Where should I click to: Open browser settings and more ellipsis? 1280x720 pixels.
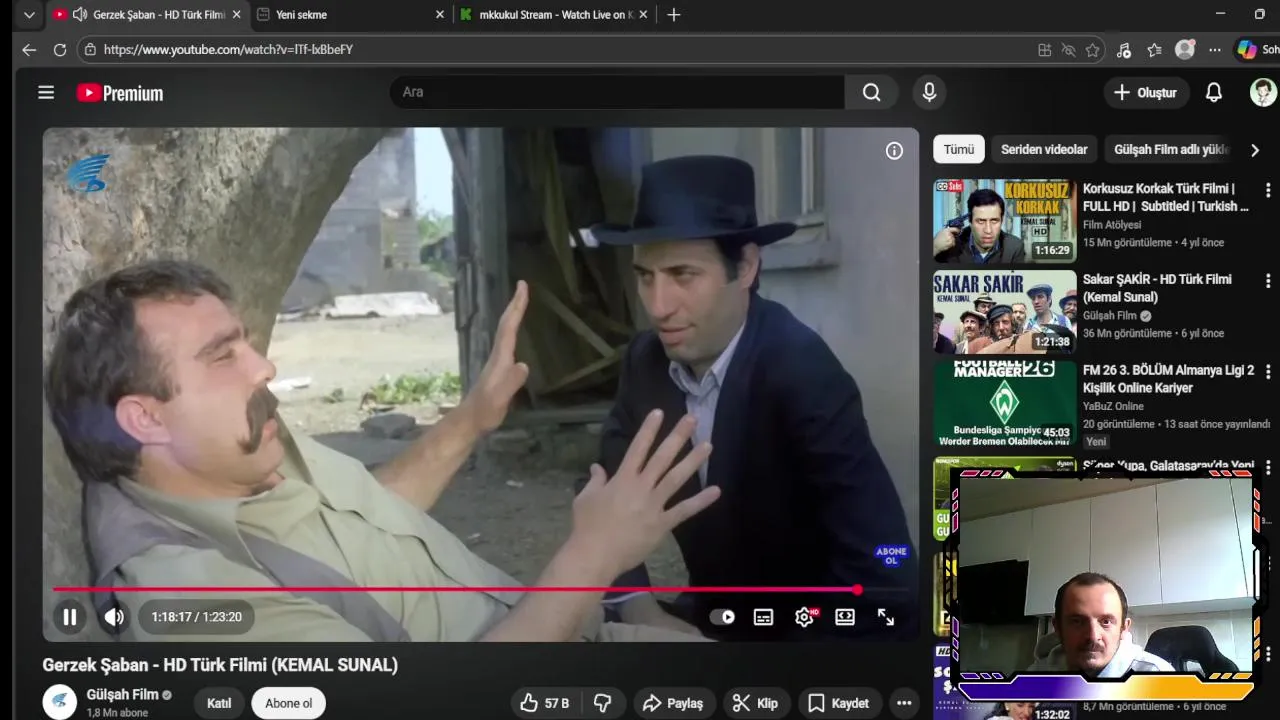(x=1214, y=50)
